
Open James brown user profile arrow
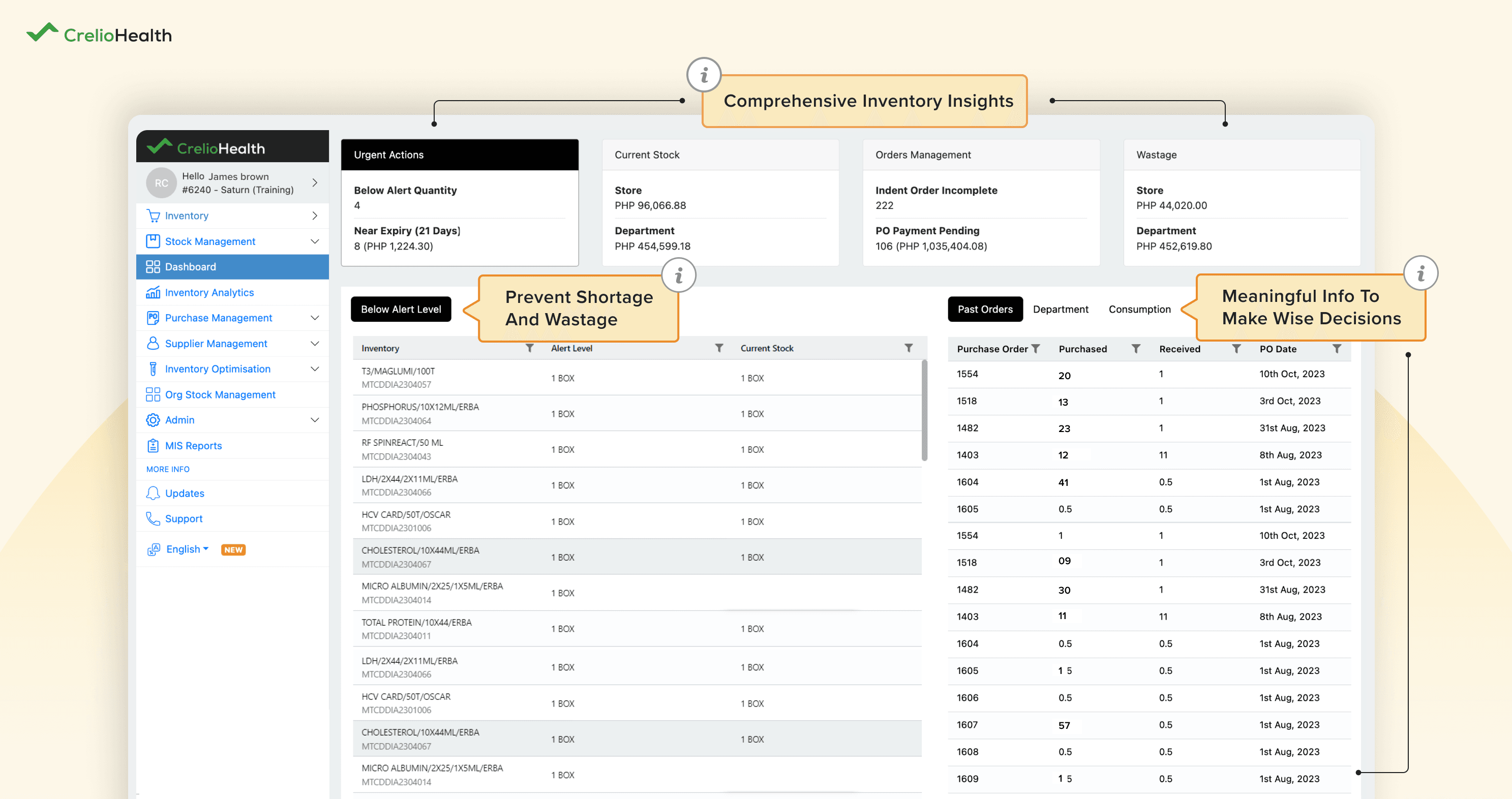click(315, 183)
